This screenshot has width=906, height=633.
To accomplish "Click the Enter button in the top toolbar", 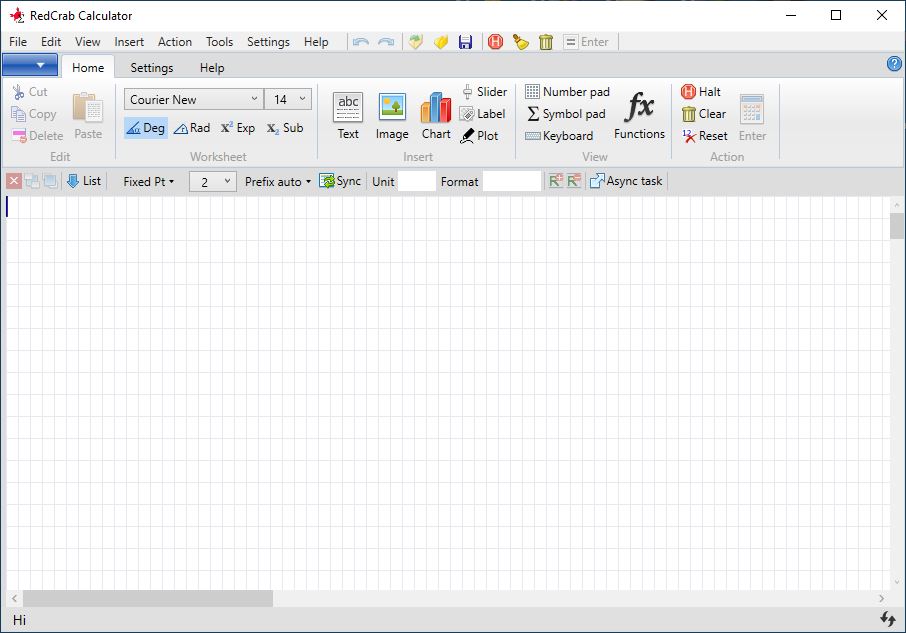I will (587, 42).
